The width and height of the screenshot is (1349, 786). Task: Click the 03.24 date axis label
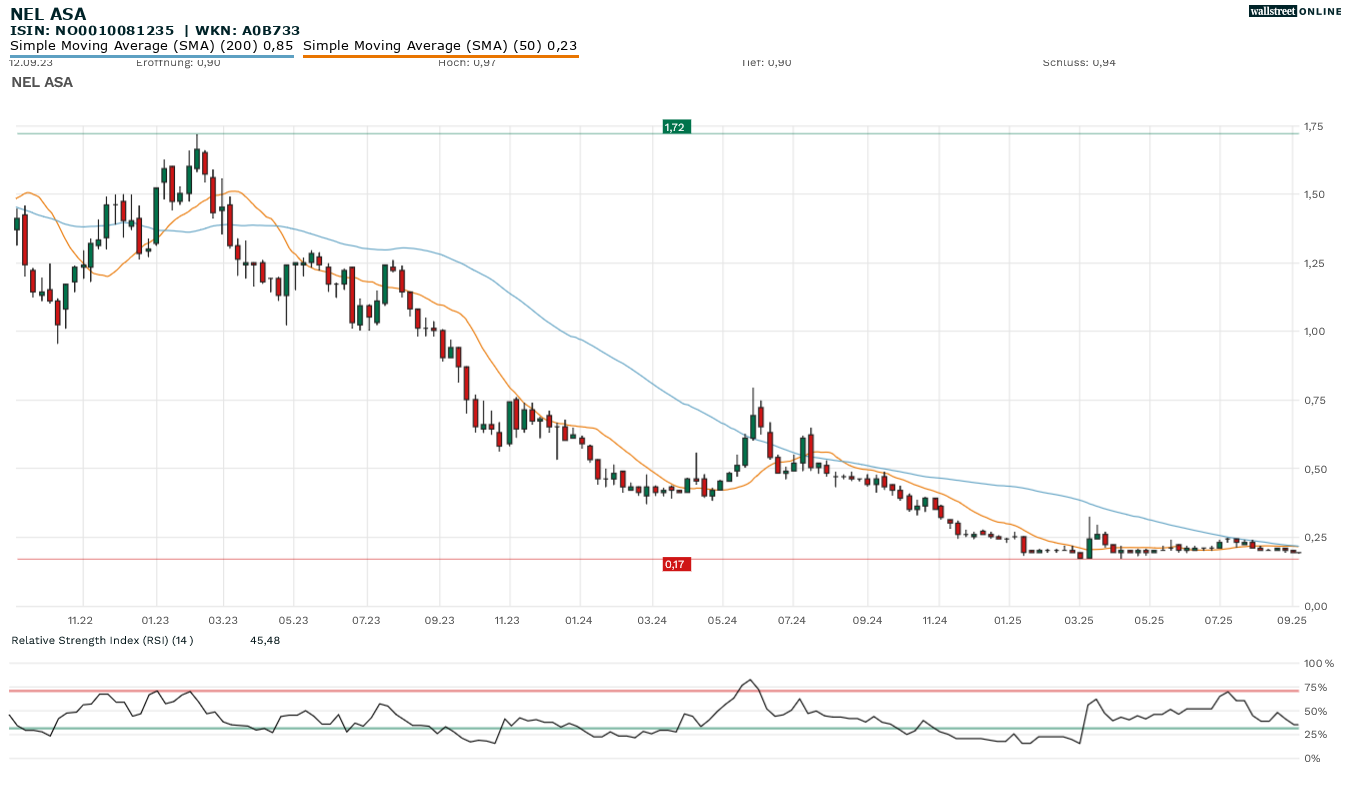652,621
